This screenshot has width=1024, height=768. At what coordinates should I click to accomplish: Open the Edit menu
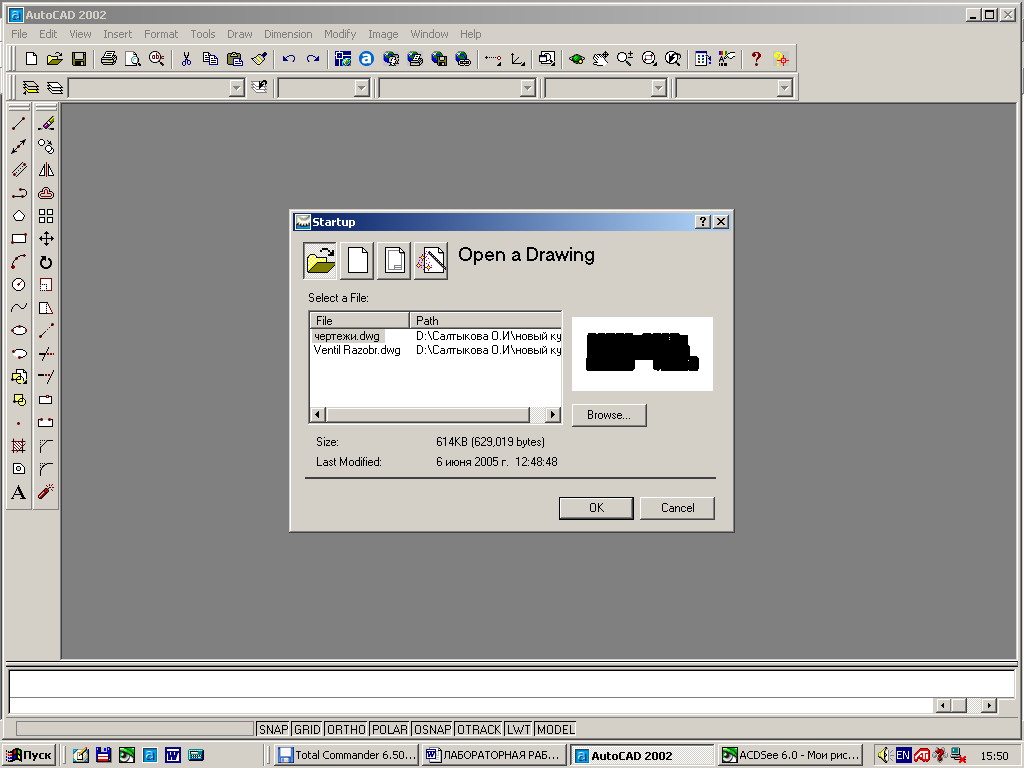(x=48, y=34)
